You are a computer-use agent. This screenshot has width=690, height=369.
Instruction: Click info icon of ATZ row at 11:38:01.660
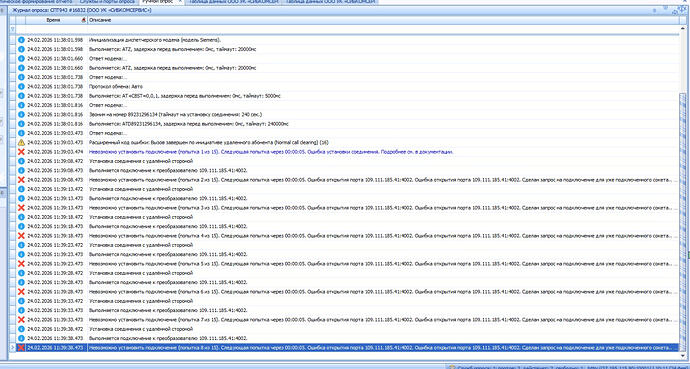(21, 68)
